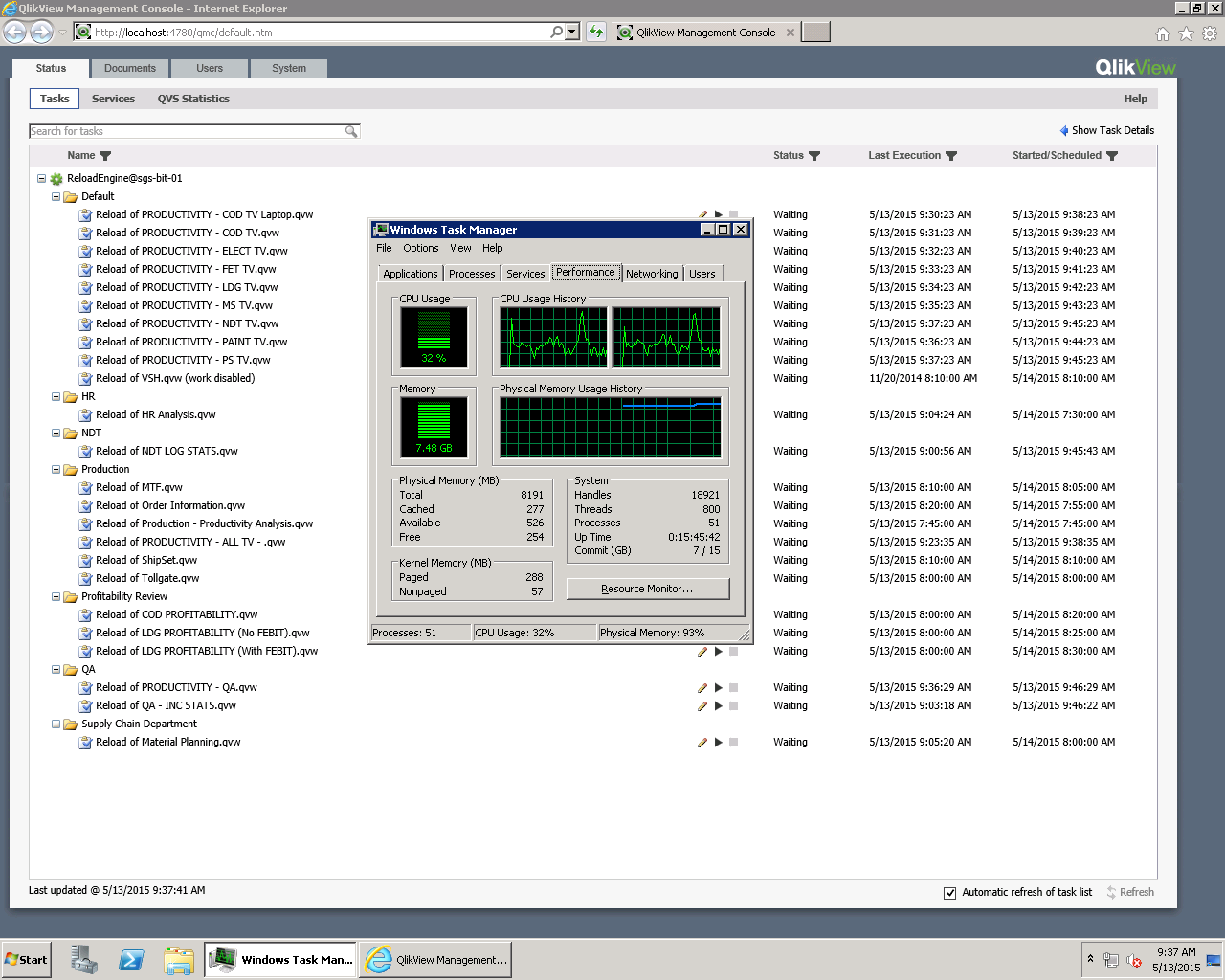The height and width of the screenshot is (980, 1225).
Task: Edit task Reload of LDG PROFITABILITY (With FEBIT)
Action: point(702,651)
